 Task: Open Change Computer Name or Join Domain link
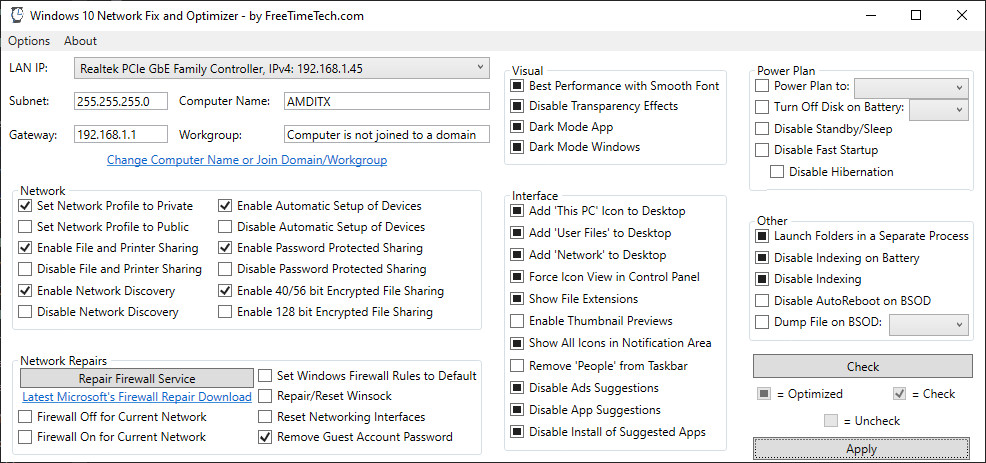pyautogui.click(x=246, y=160)
